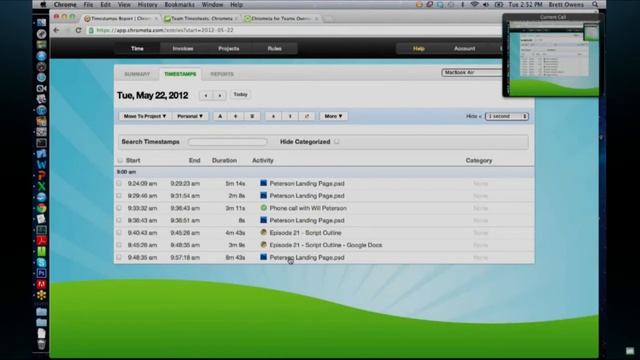Click the Time navigation tab
The height and width of the screenshot is (360, 640).
[137, 48]
